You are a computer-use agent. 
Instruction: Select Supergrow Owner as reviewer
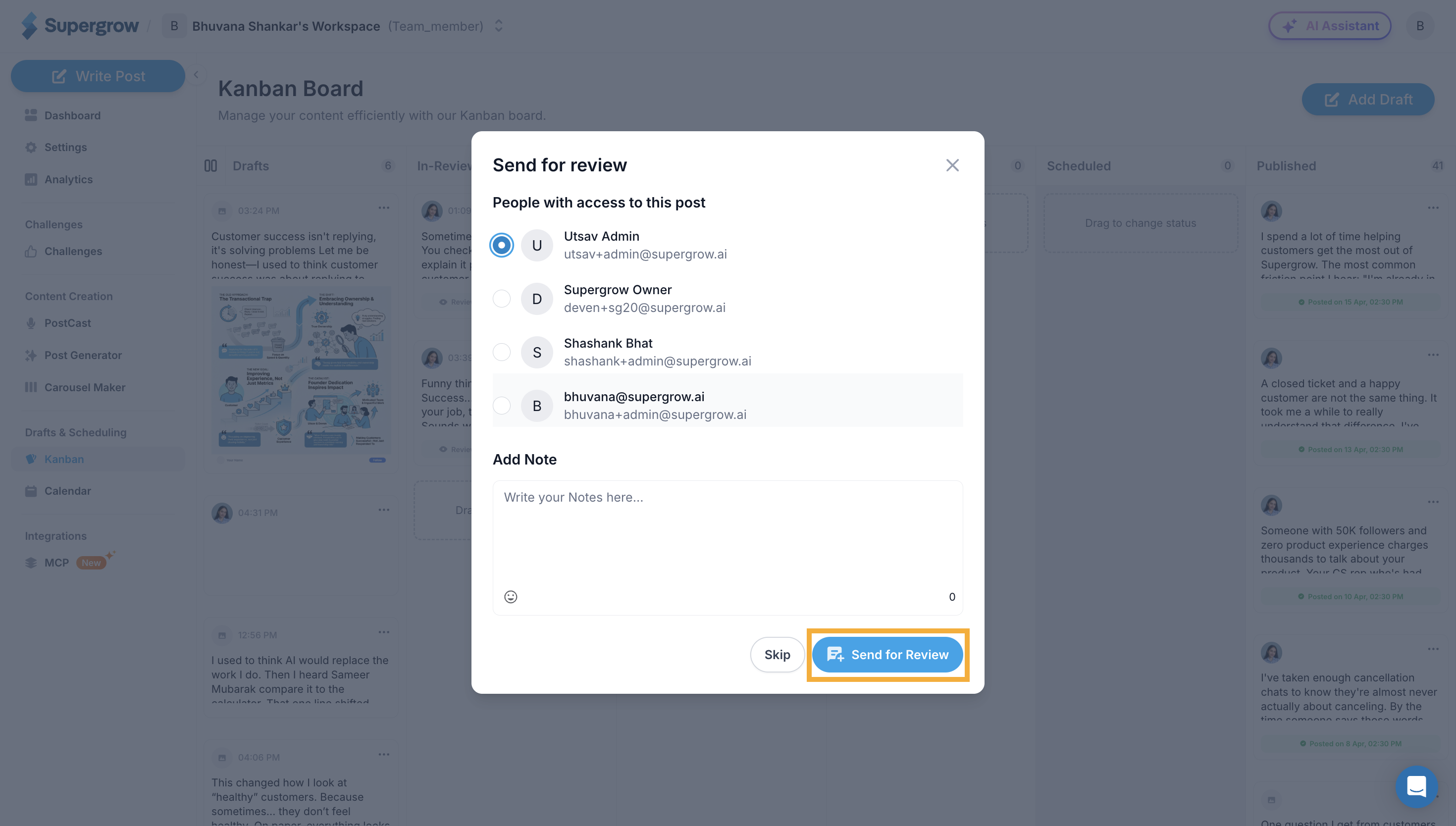pyautogui.click(x=501, y=299)
